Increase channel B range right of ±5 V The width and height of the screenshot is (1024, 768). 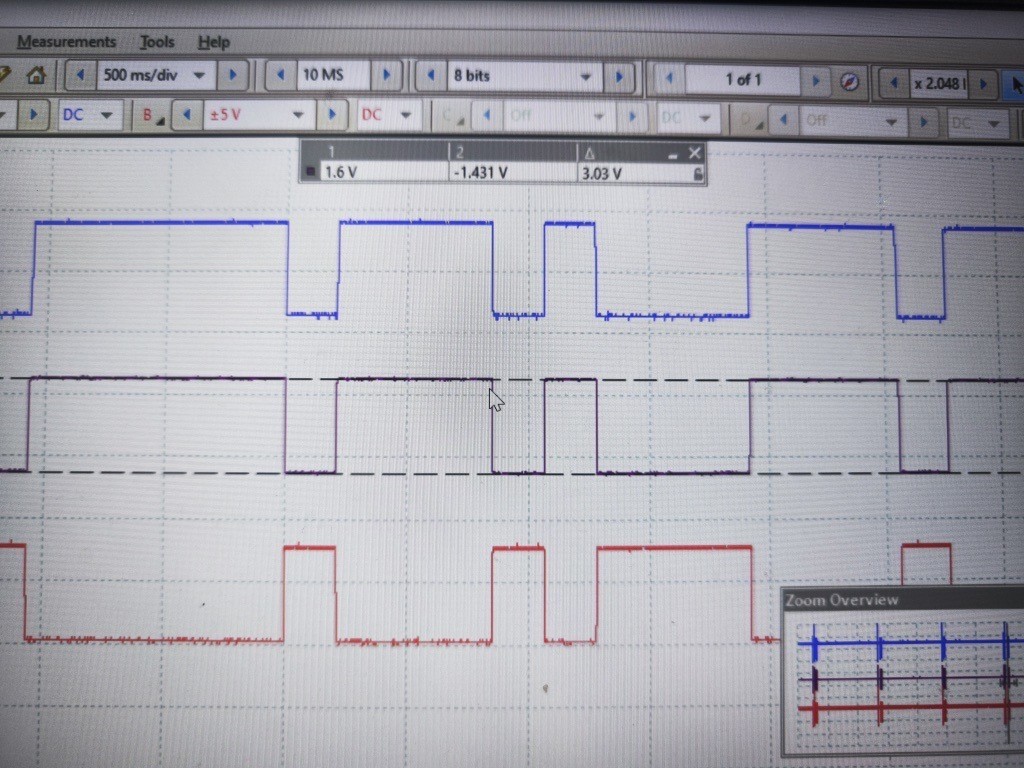coord(331,116)
